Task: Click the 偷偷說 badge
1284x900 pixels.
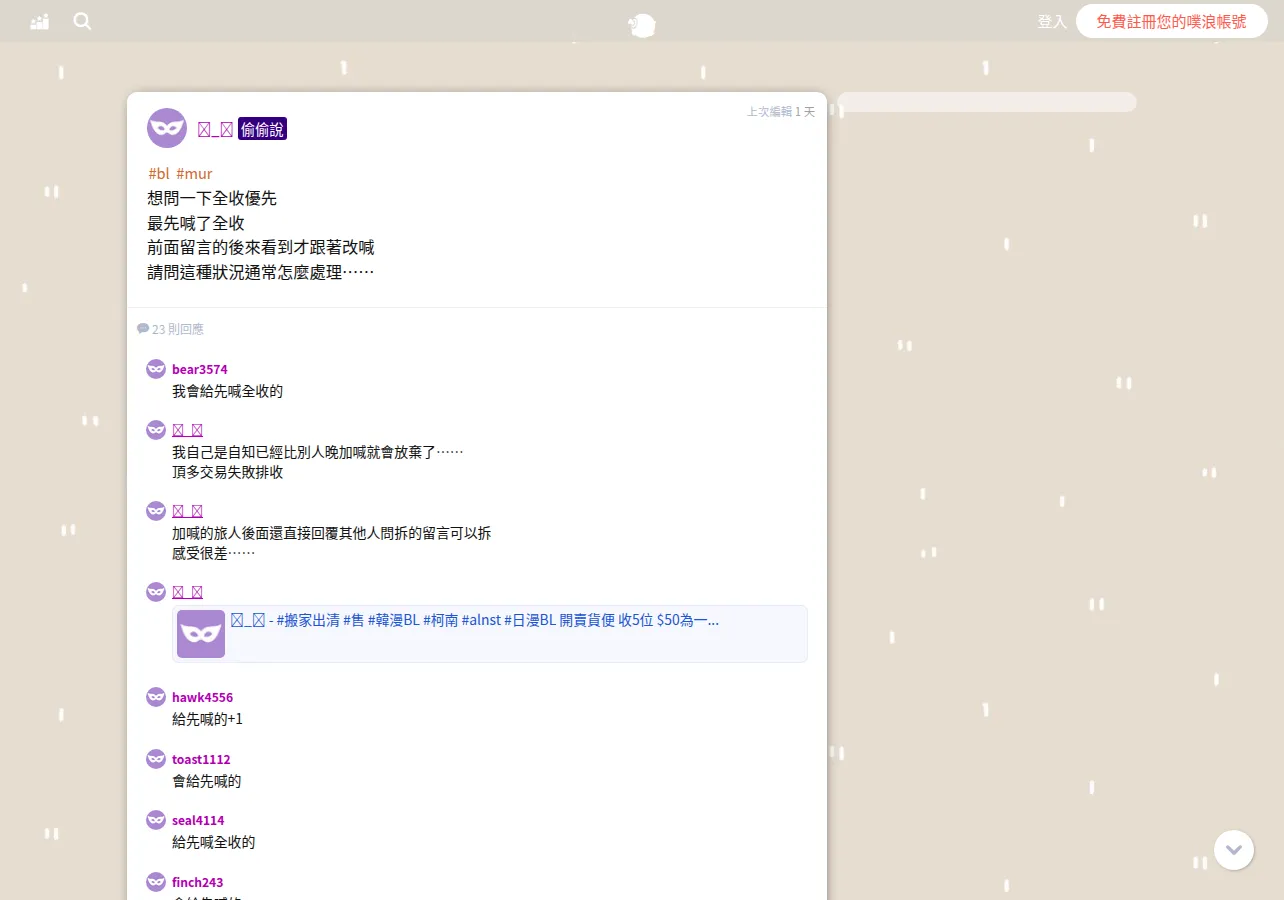Action: (x=262, y=129)
